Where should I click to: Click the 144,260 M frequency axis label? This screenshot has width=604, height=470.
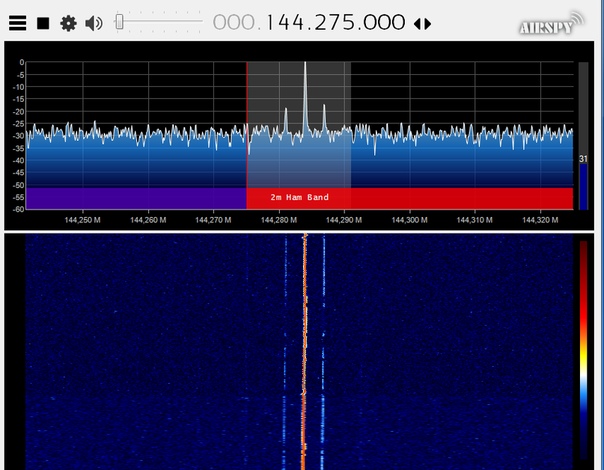(148, 220)
